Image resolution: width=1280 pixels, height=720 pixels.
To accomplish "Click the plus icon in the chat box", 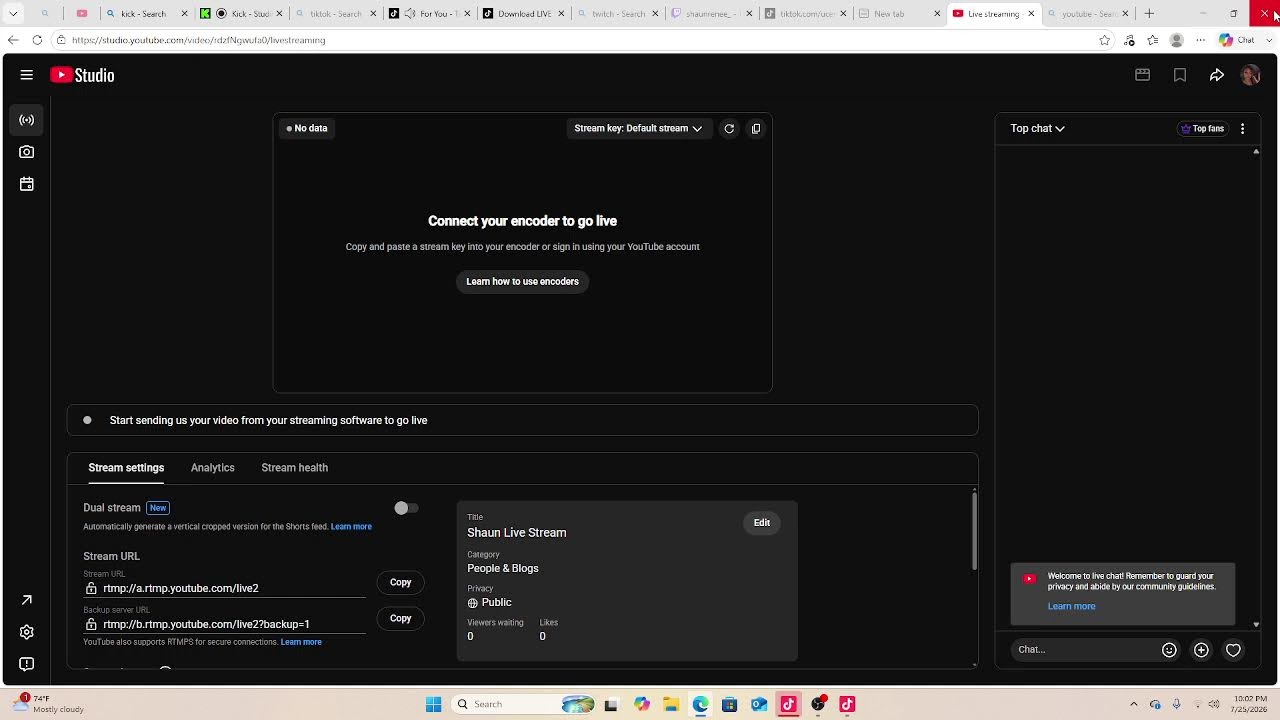I will tap(1201, 650).
